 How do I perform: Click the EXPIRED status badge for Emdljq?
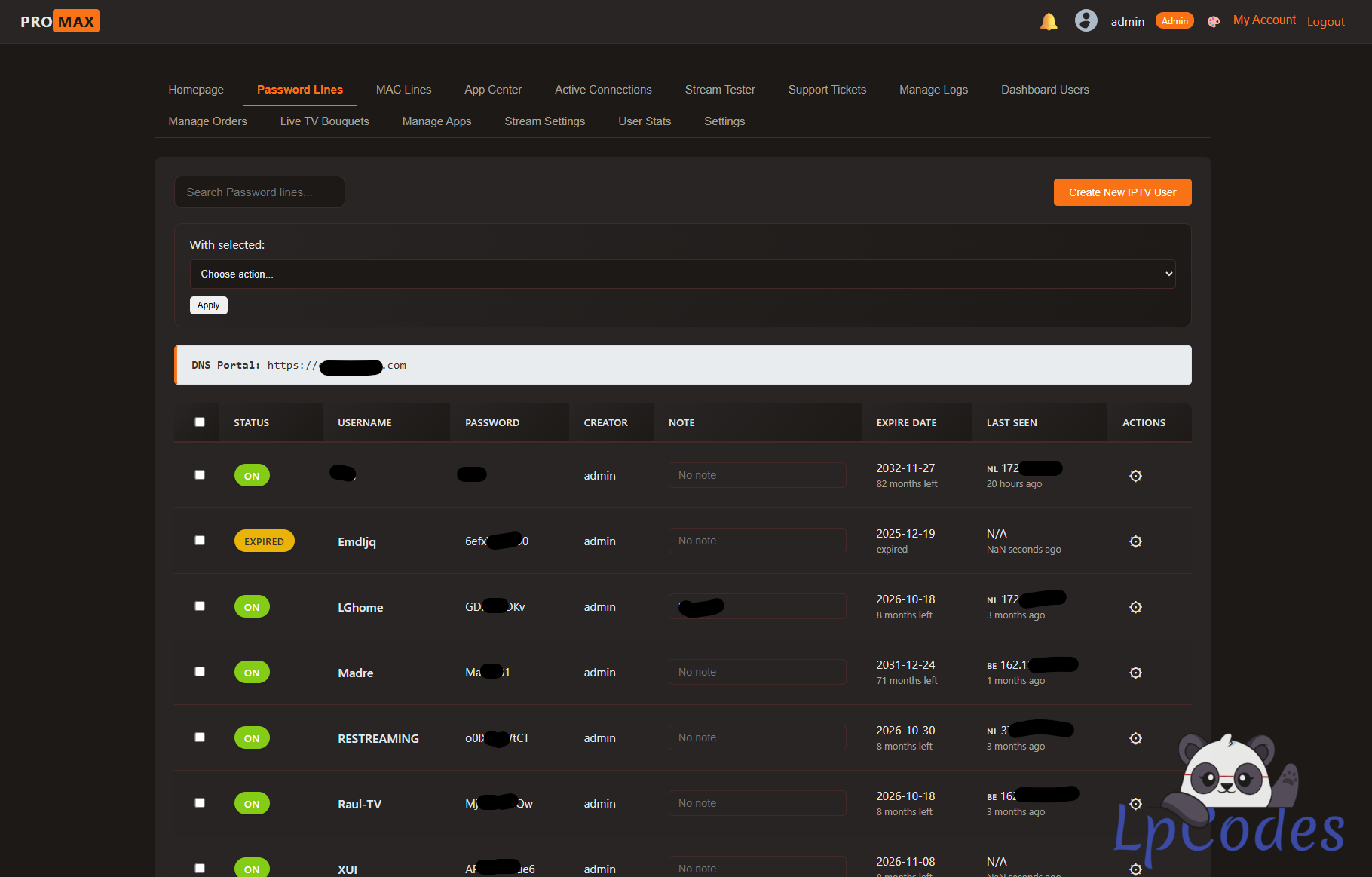264,541
